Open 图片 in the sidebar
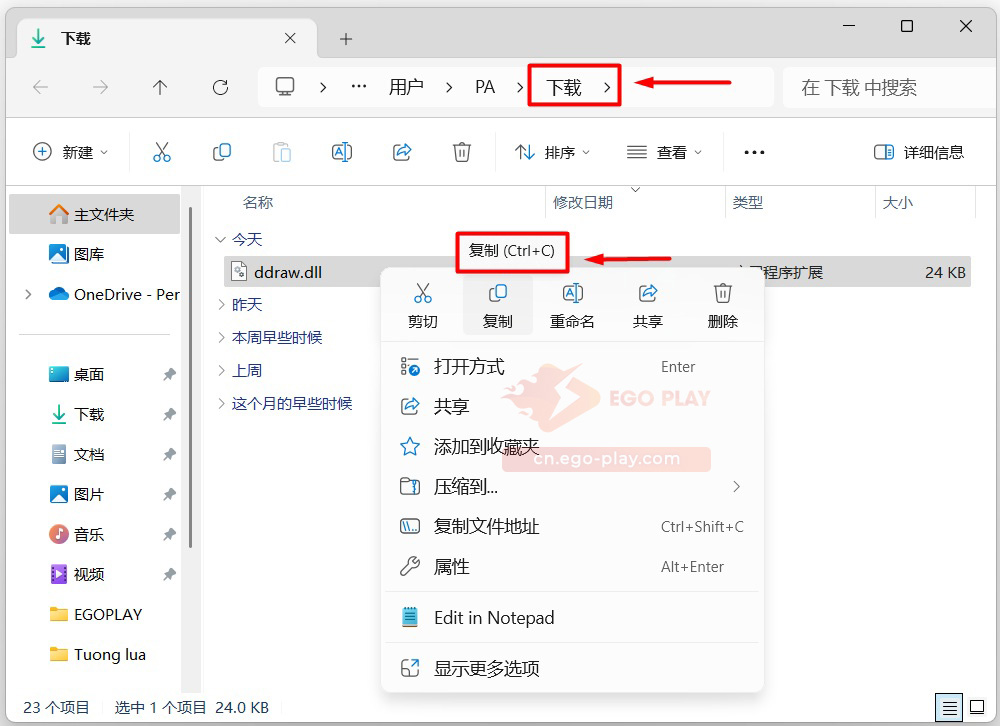This screenshot has height=726, width=1000. coord(94,494)
